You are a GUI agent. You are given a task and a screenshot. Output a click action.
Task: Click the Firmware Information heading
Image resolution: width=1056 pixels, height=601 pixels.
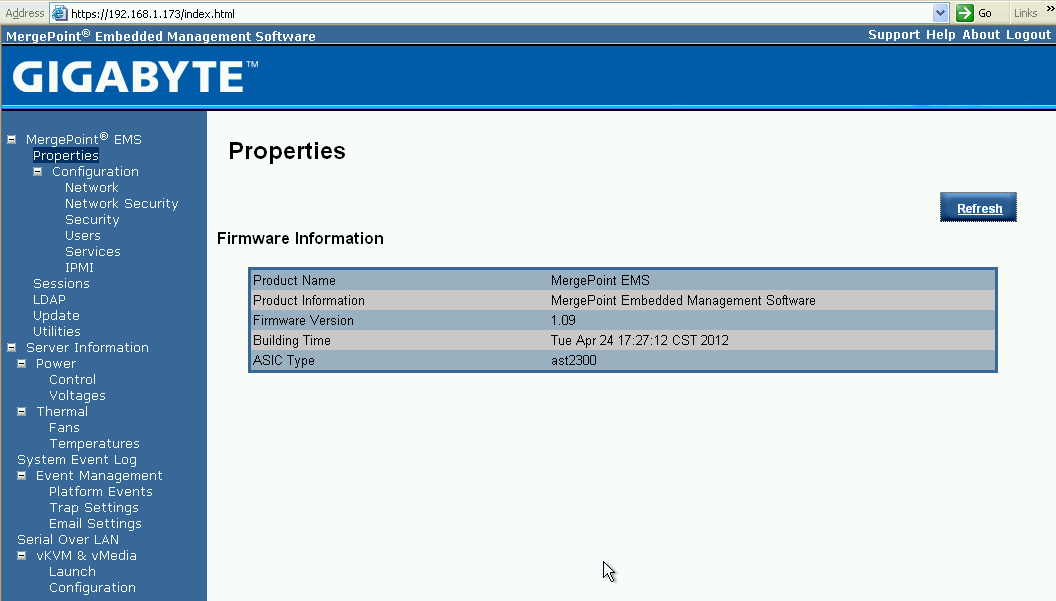tap(300, 239)
